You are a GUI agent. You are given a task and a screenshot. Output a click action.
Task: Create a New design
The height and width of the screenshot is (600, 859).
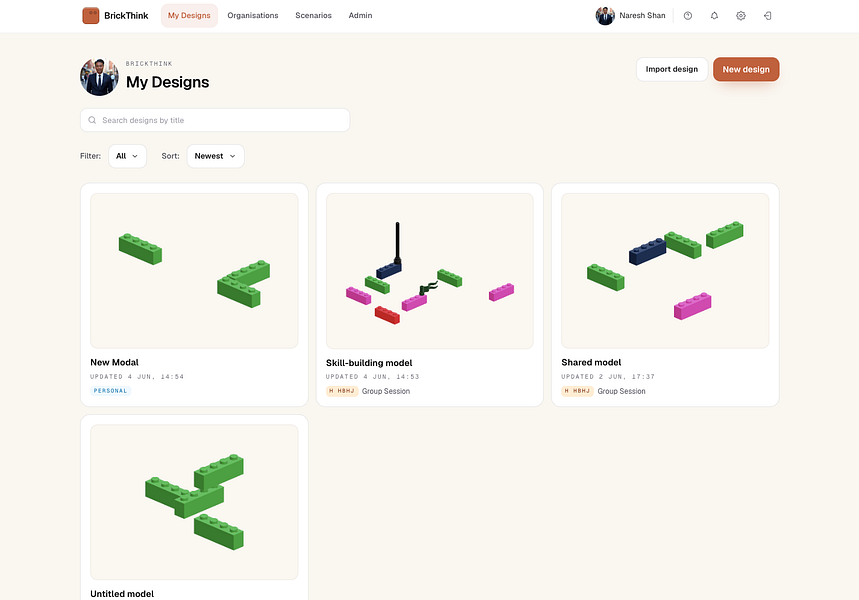[746, 69]
